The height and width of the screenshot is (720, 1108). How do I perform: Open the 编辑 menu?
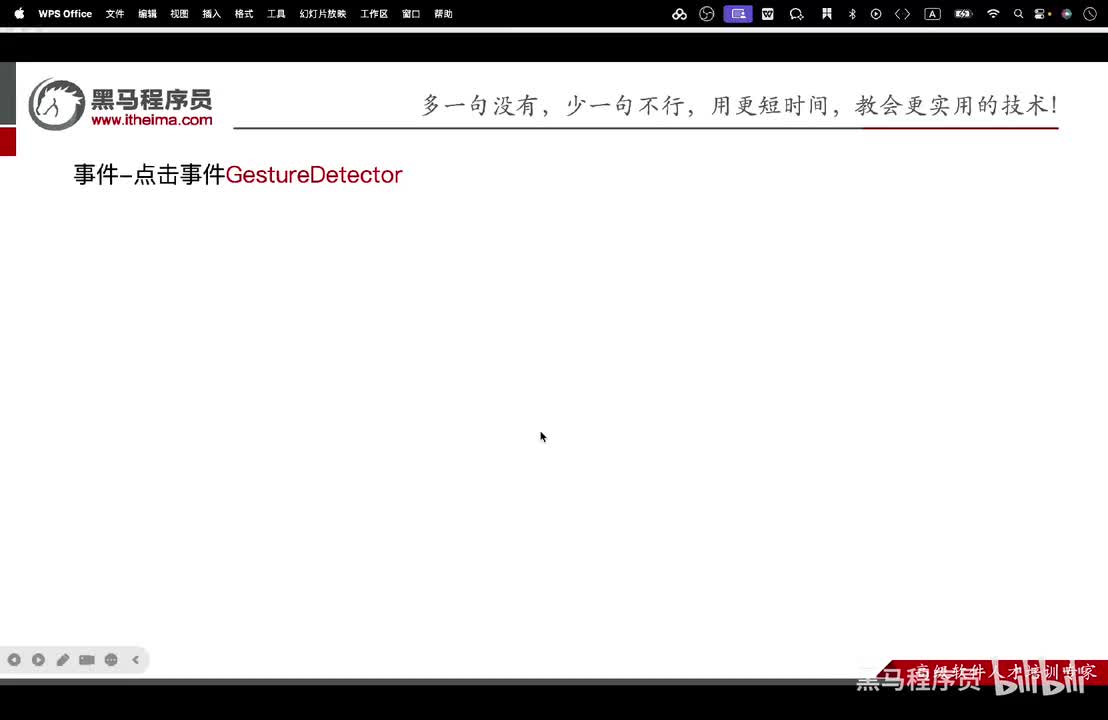click(147, 13)
